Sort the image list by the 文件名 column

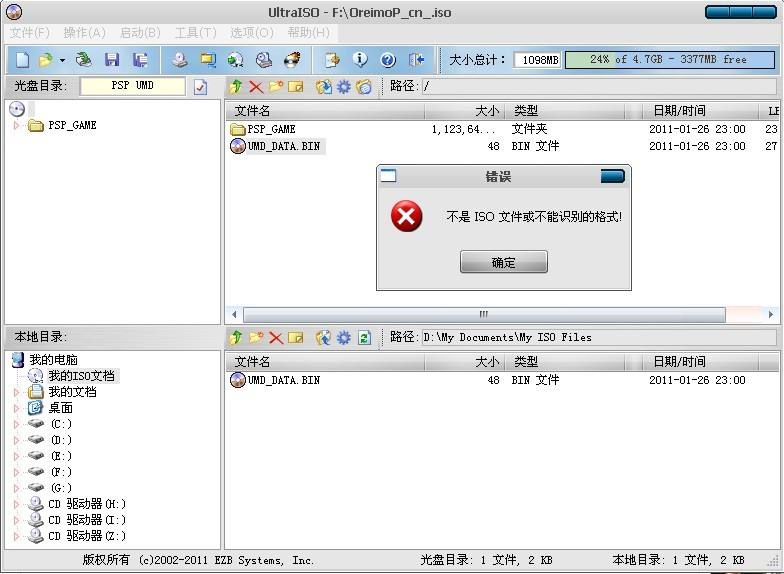pos(325,110)
